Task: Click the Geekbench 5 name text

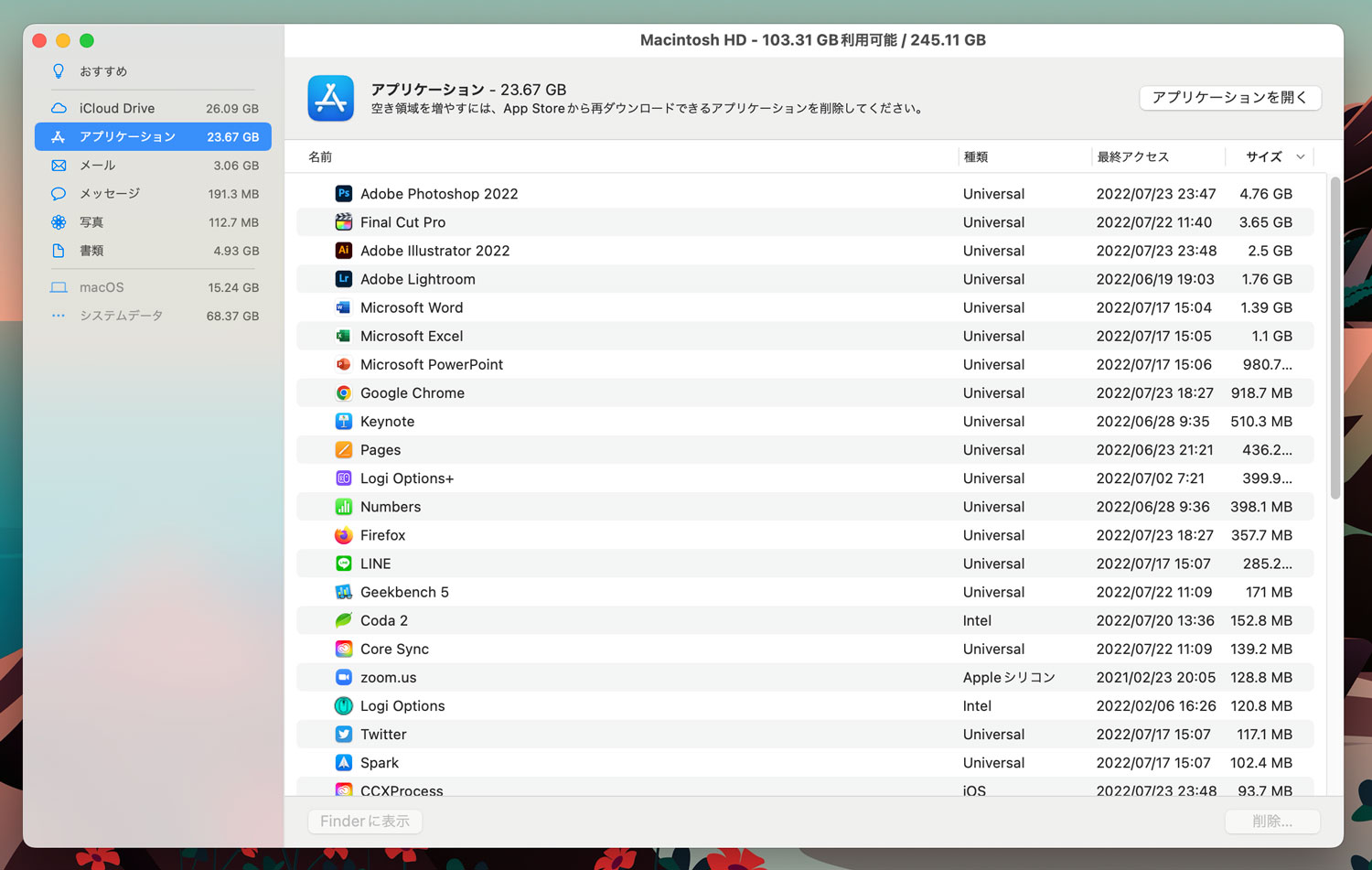Action: coord(404,592)
